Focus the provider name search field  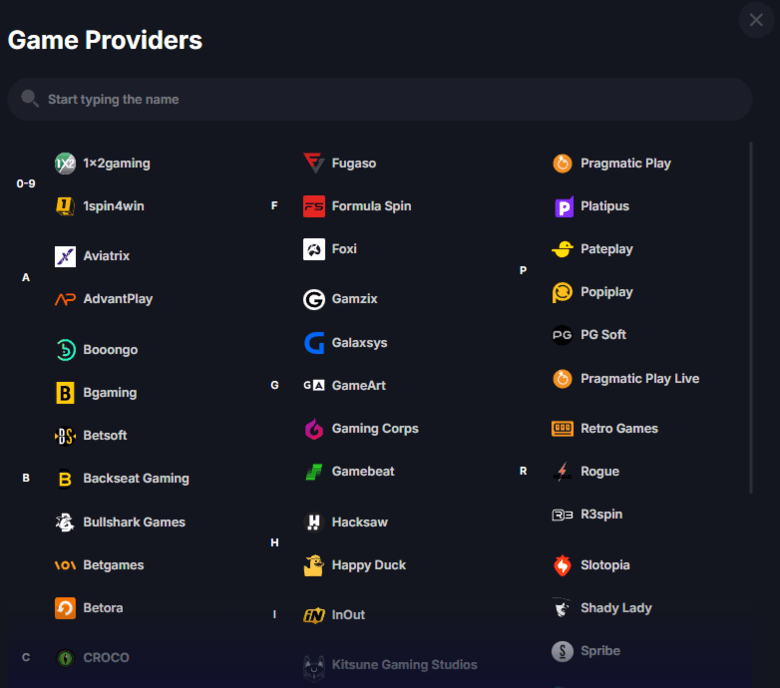click(x=380, y=99)
